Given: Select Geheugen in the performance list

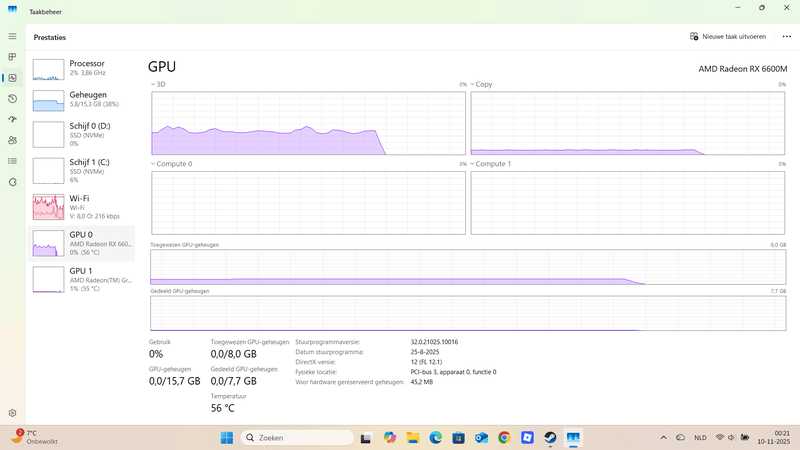Looking at the screenshot, I should click(x=81, y=99).
